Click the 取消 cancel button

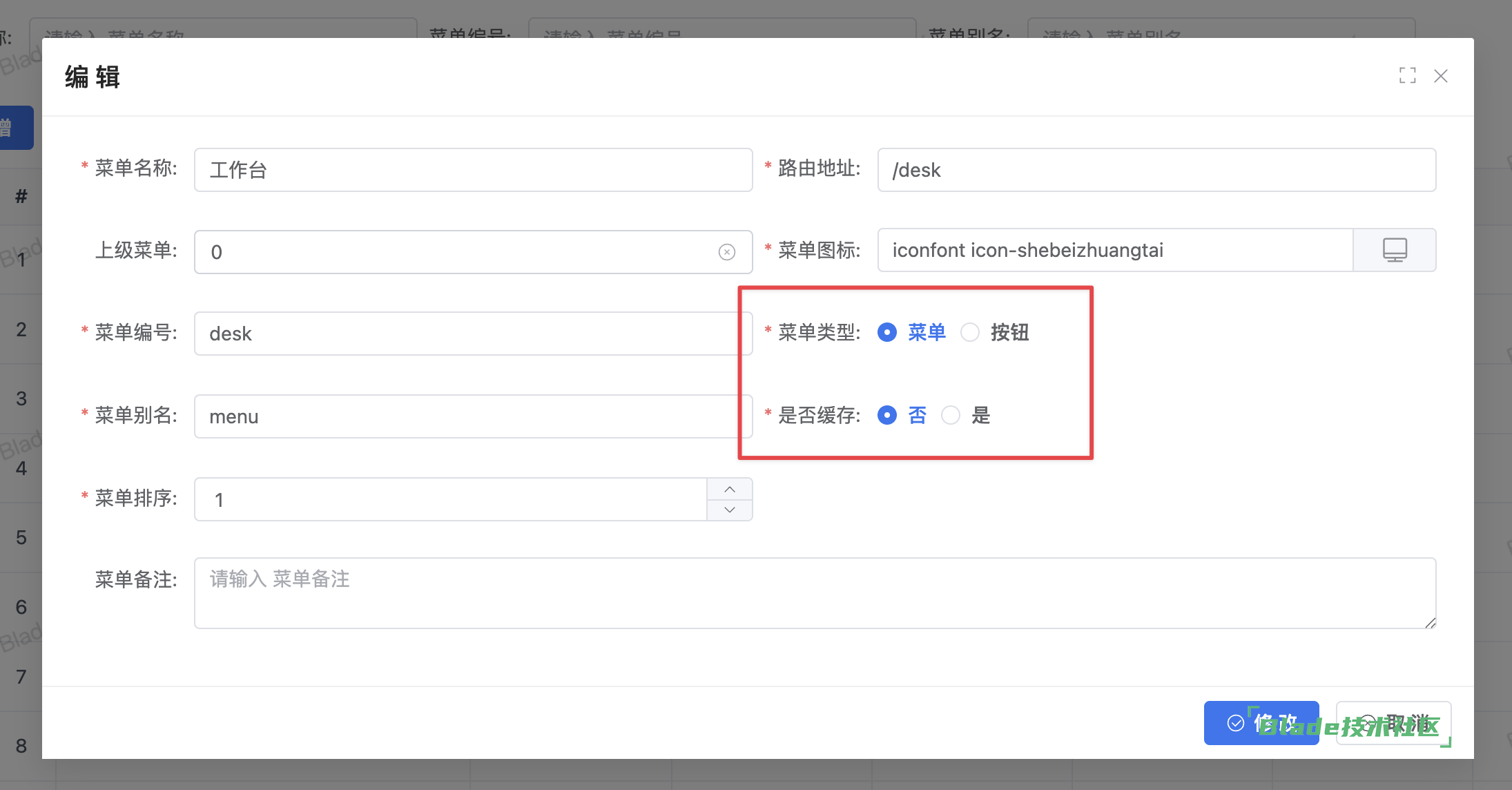coord(1393,723)
